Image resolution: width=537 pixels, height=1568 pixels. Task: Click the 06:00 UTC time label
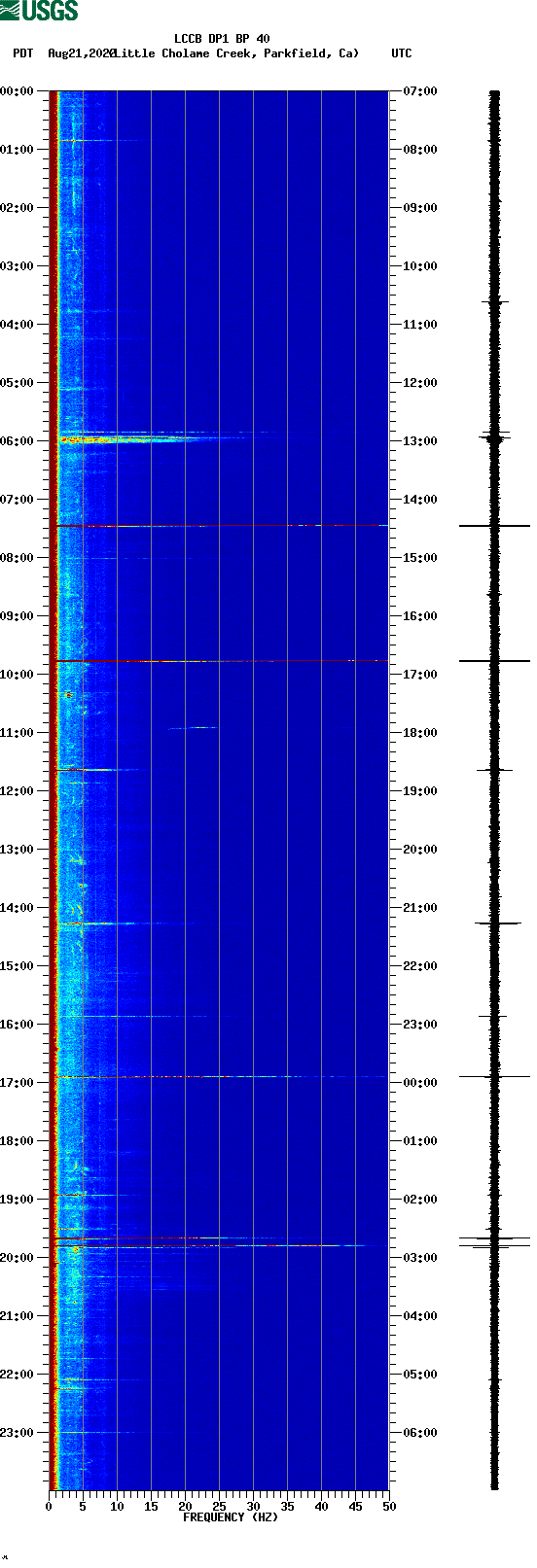coord(420,1433)
